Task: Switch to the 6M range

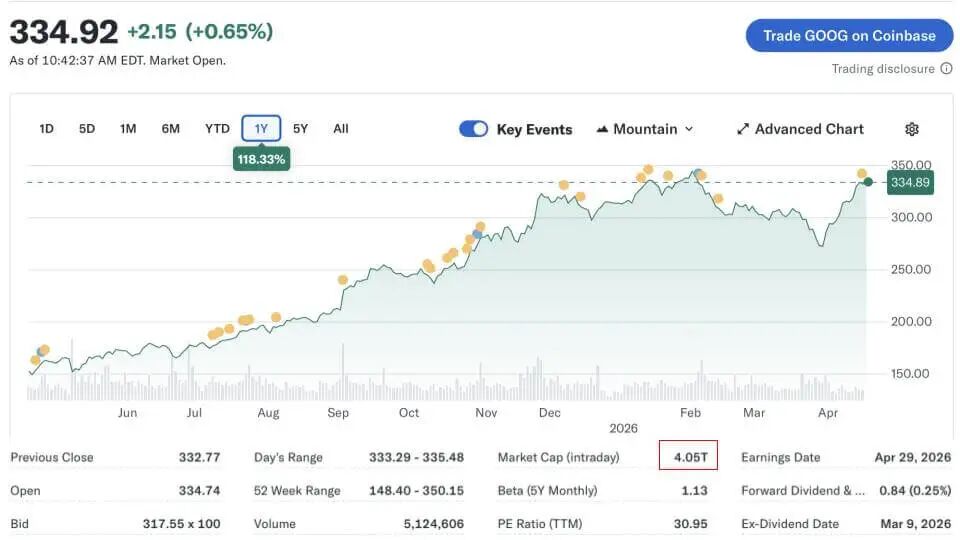Action: point(171,128)
